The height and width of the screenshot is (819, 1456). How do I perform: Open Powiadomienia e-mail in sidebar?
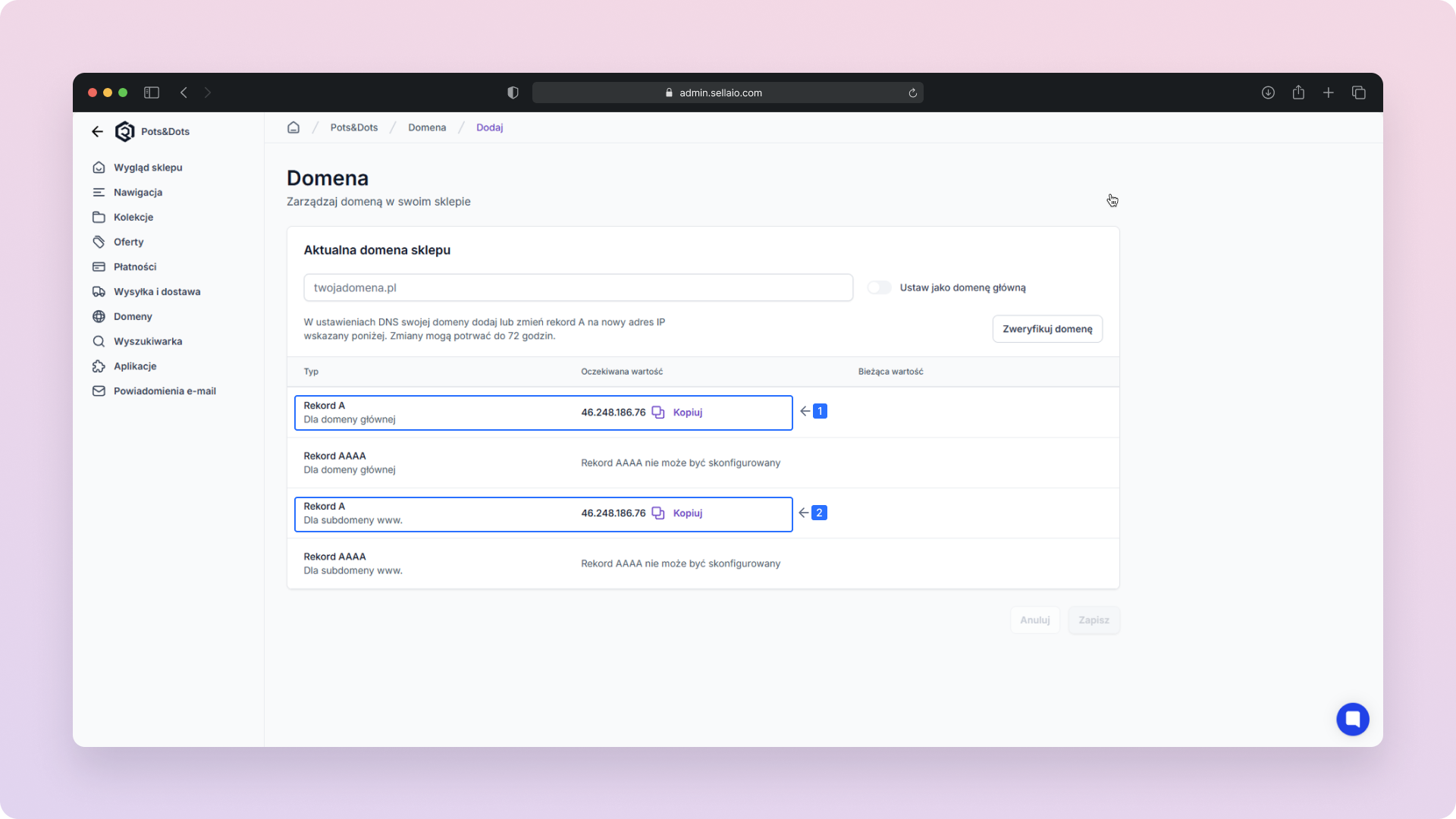[x=165, y=391]
